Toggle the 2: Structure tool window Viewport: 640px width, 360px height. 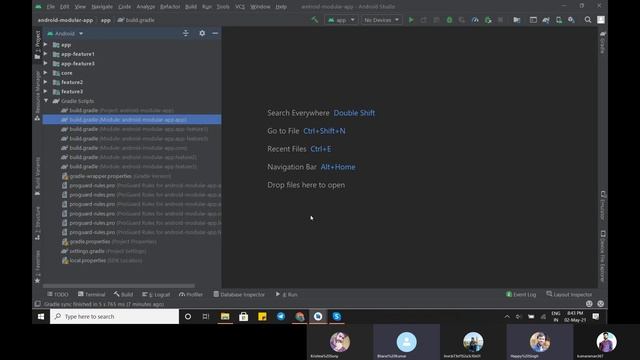coord(38,223)
